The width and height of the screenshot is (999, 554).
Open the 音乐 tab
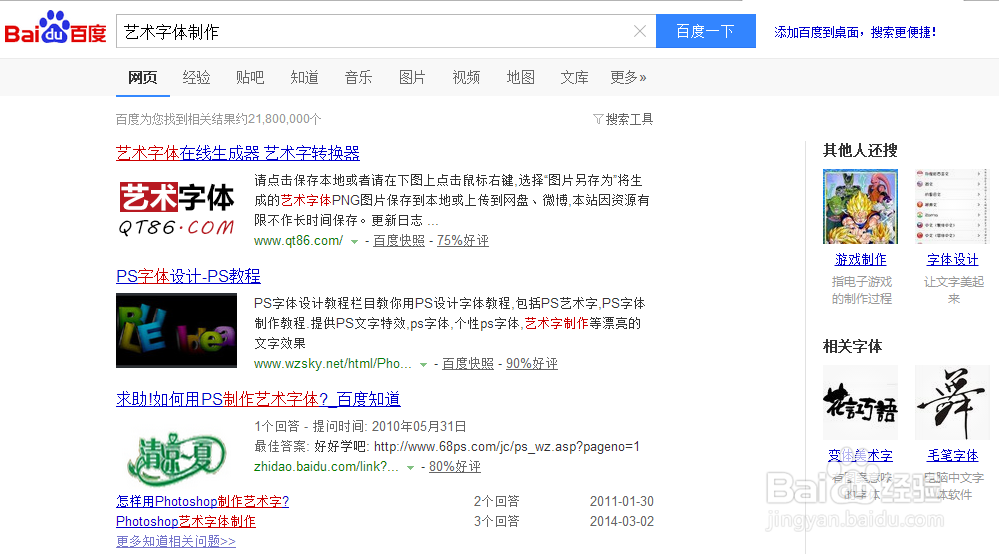[x=358, y=78]
